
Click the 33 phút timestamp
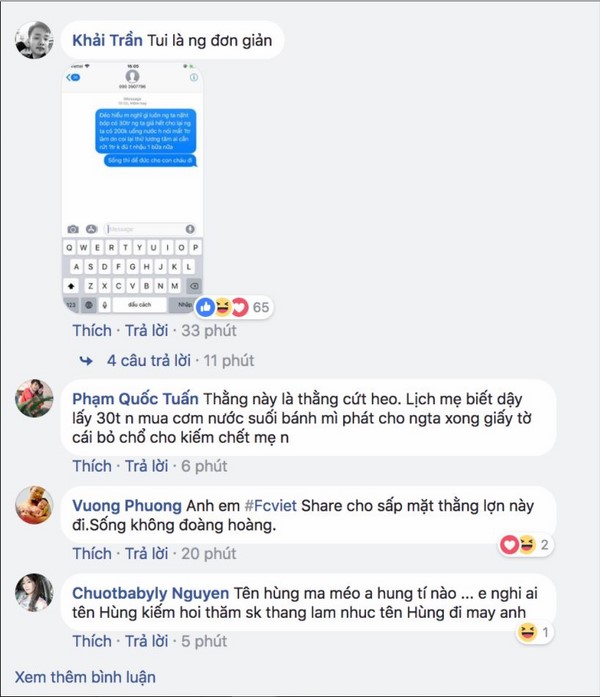pos(209,331)
